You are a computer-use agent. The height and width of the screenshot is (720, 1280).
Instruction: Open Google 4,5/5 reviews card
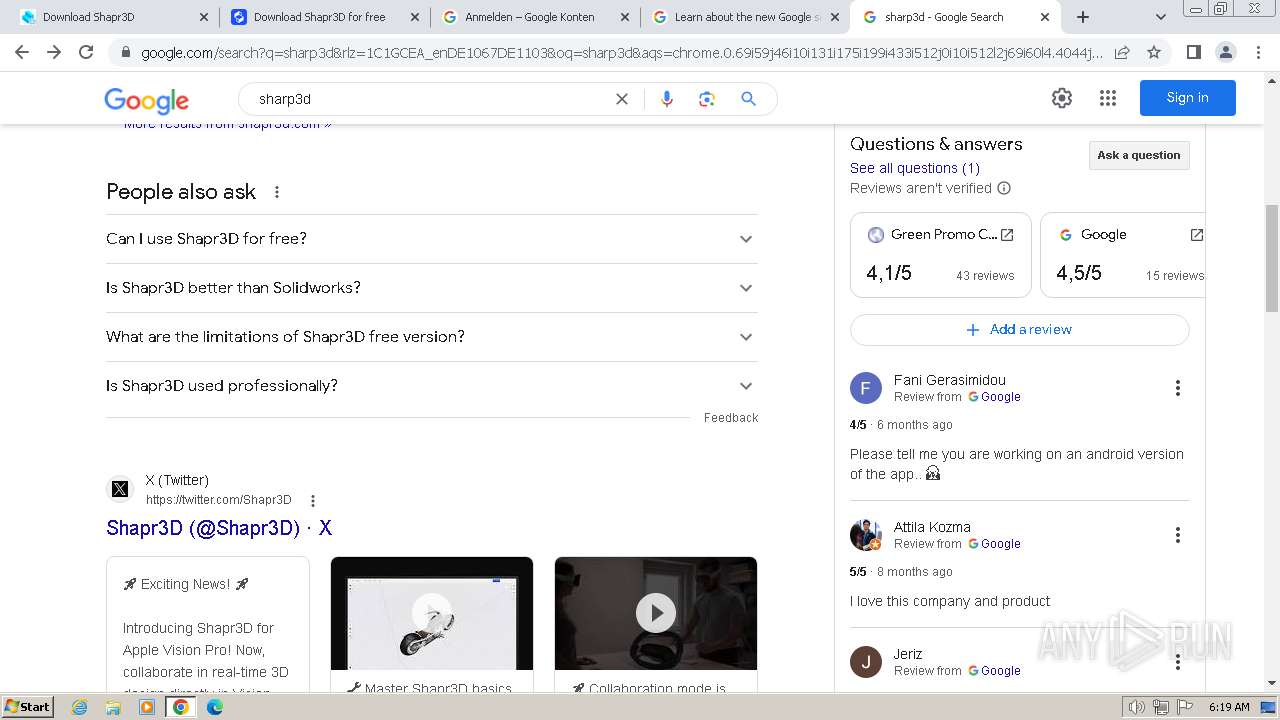tap(1123, 255)
